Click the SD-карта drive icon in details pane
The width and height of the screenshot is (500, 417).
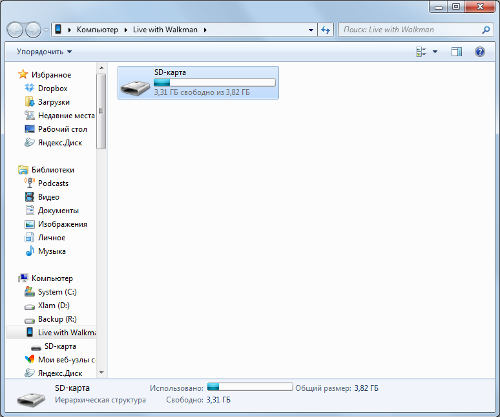(x=31, y=399)
